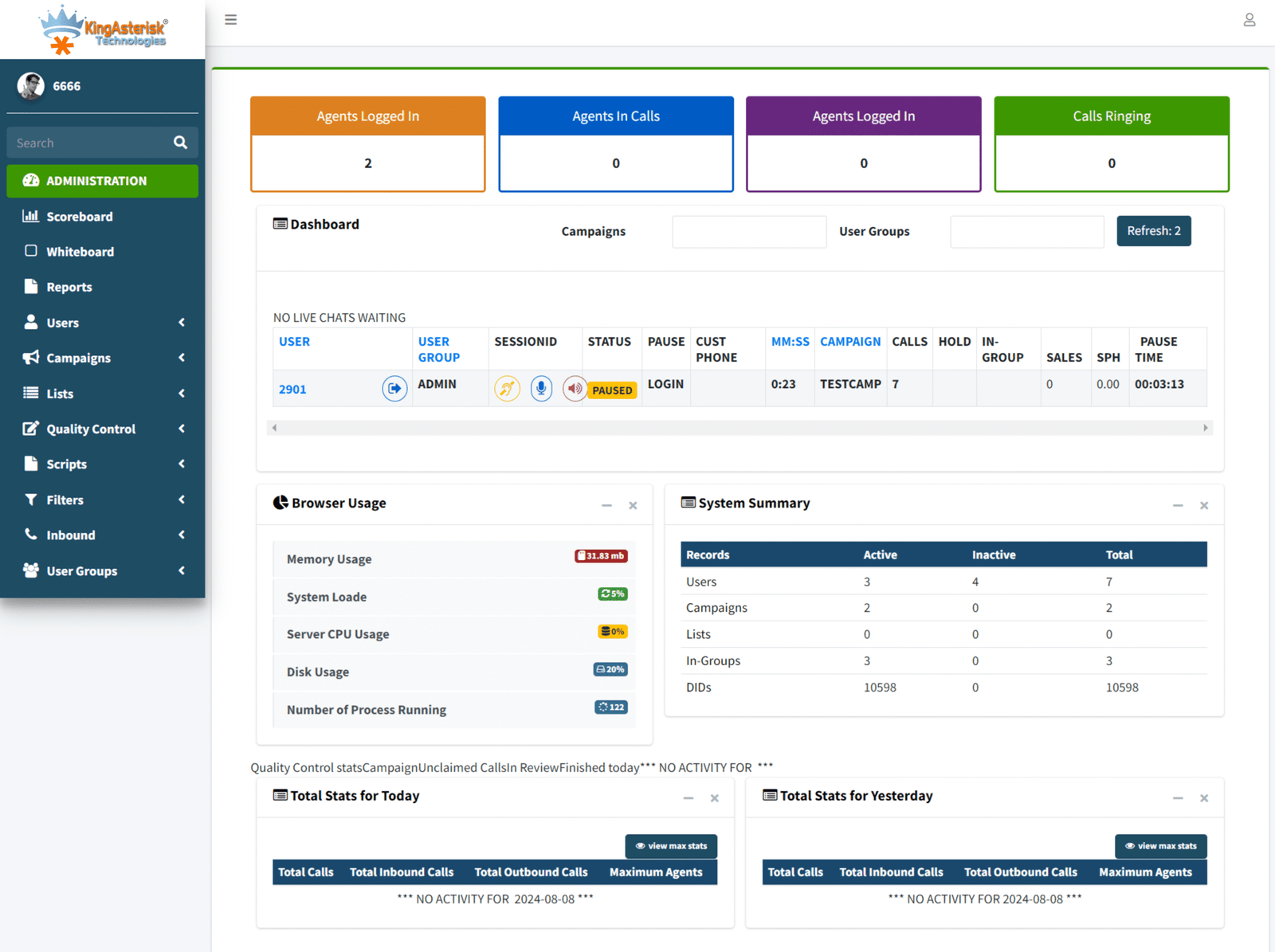This screenshot has width=1275, height=952.
Task: Click the yellow listen icon for agent 2901
Action: [507, 389]
